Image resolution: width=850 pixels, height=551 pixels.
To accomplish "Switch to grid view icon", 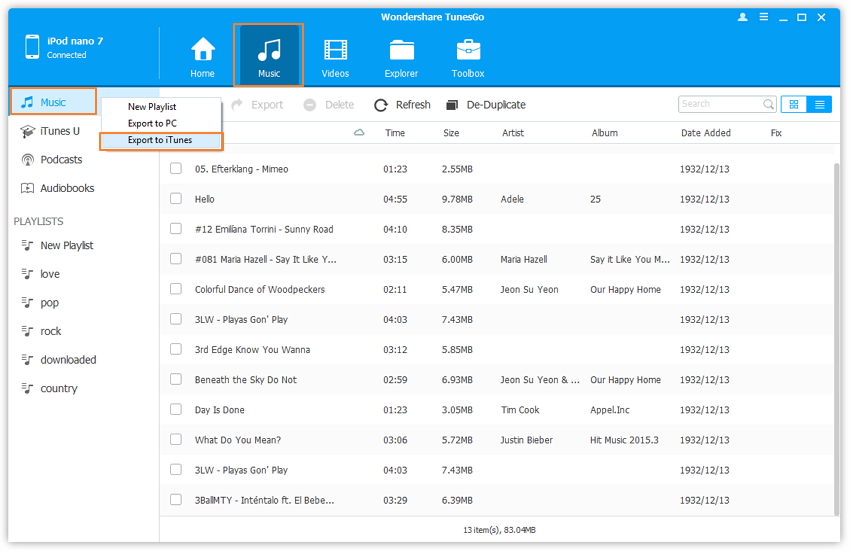I will pyautogui.click(x=794, y=104).
